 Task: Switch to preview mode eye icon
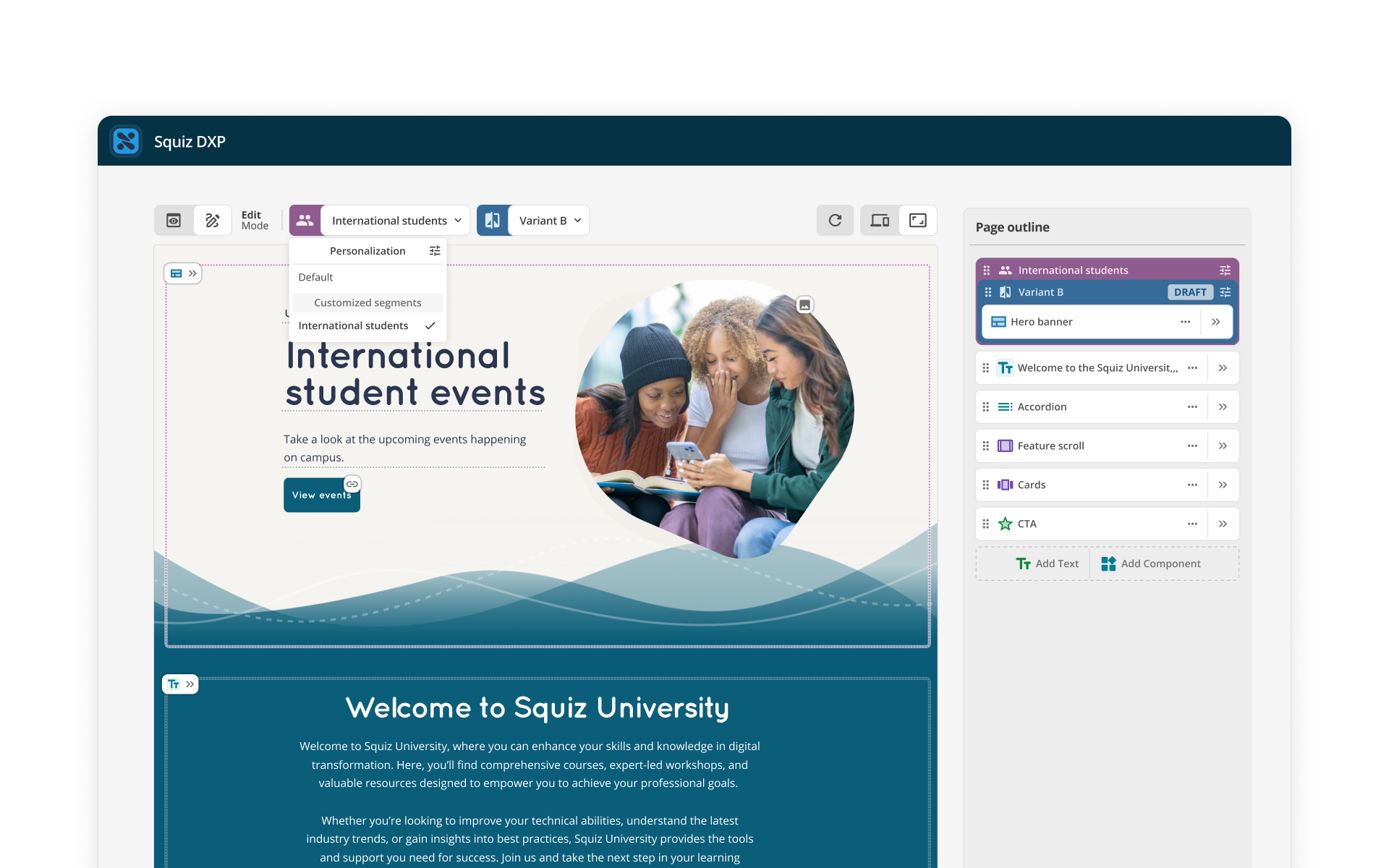(174, 221)
